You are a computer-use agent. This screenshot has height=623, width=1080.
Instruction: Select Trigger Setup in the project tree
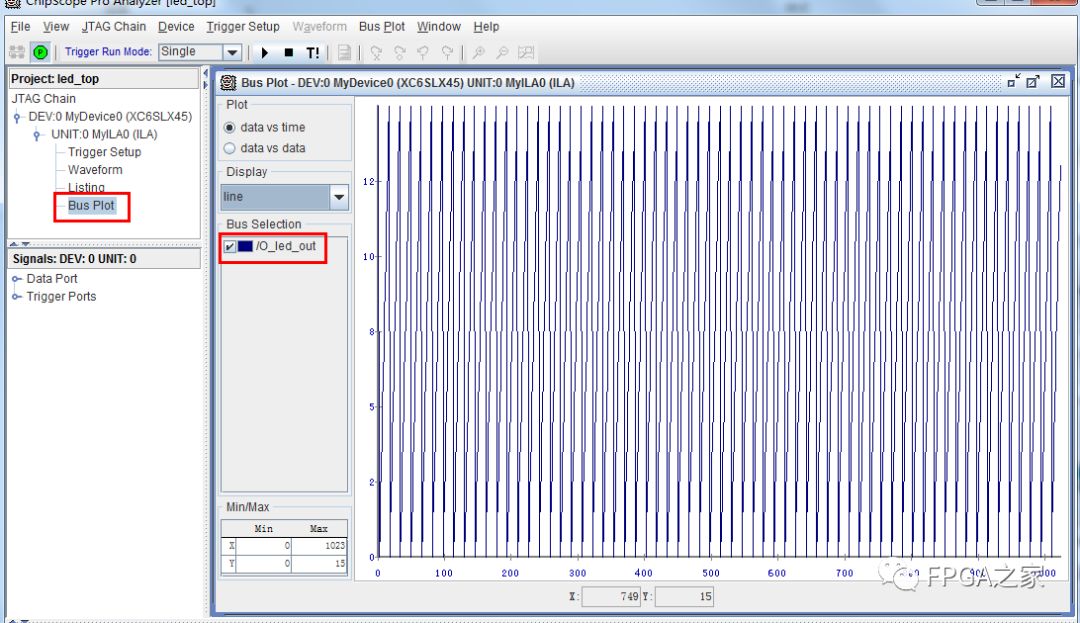[104, 152]
